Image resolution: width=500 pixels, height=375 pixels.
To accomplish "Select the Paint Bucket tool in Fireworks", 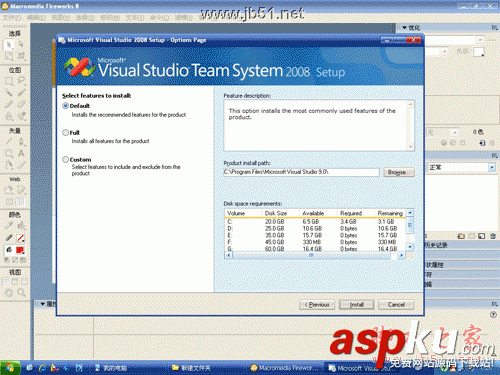I will tap(21, 226).
